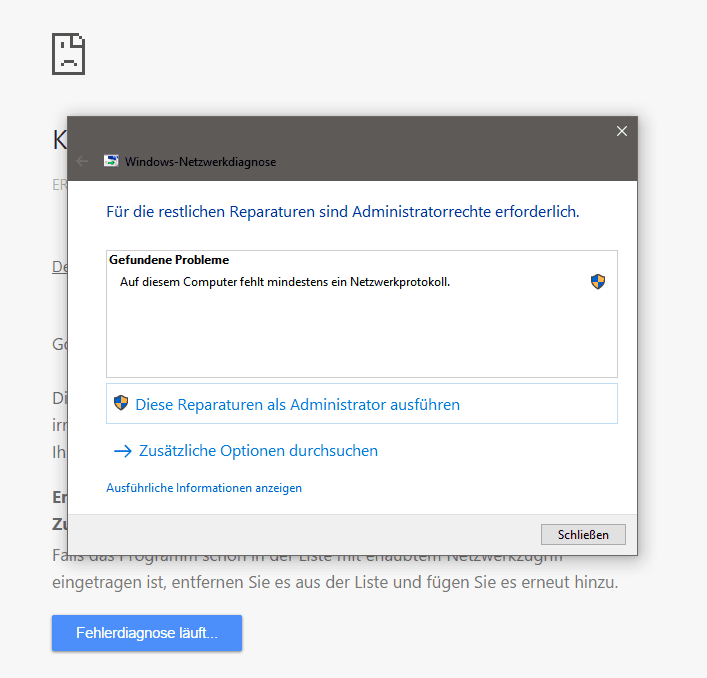Click the shield icon before Diese Reparaturen

(121, 403)
